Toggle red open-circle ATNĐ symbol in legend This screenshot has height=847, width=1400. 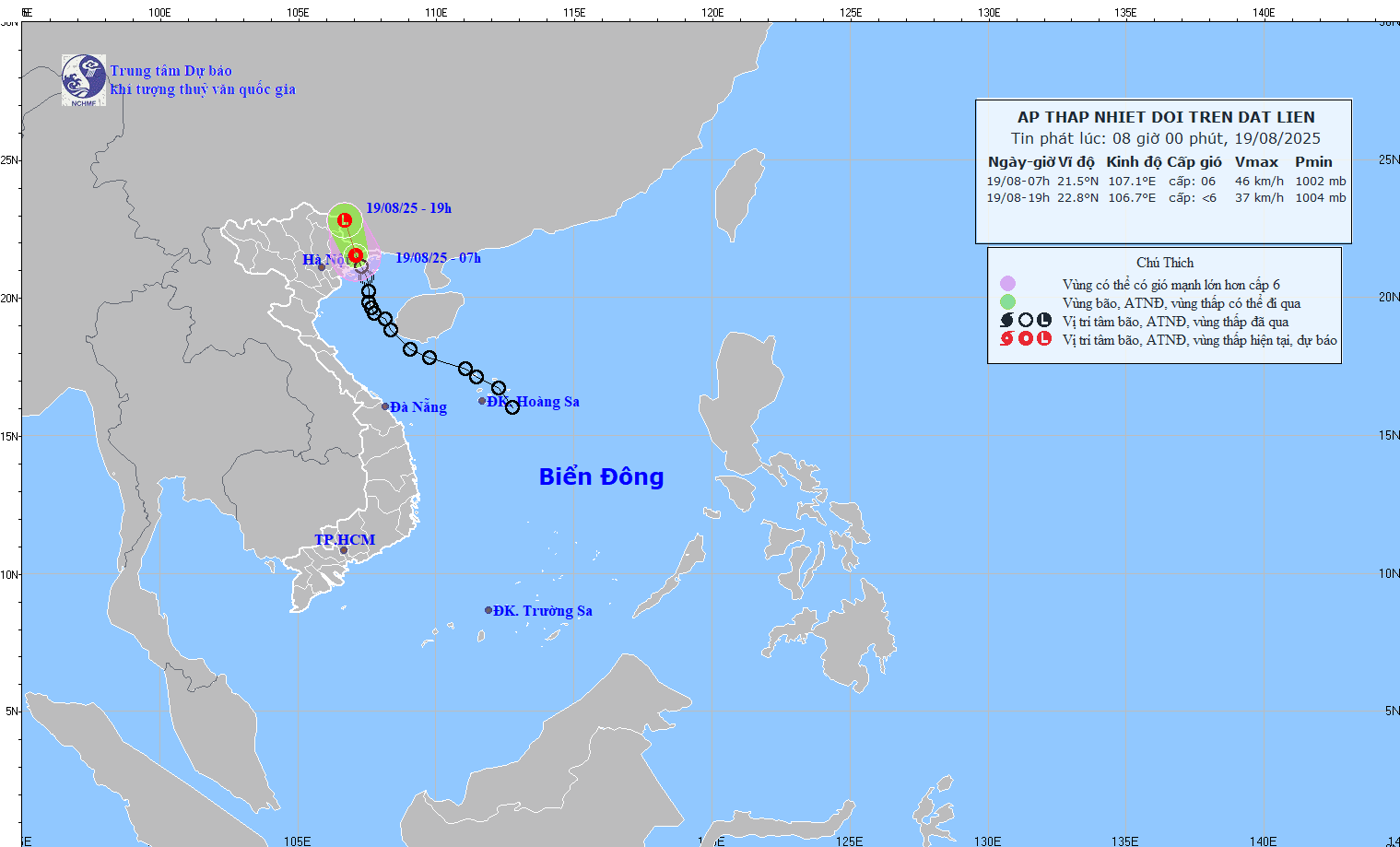tap(1025, 337)
